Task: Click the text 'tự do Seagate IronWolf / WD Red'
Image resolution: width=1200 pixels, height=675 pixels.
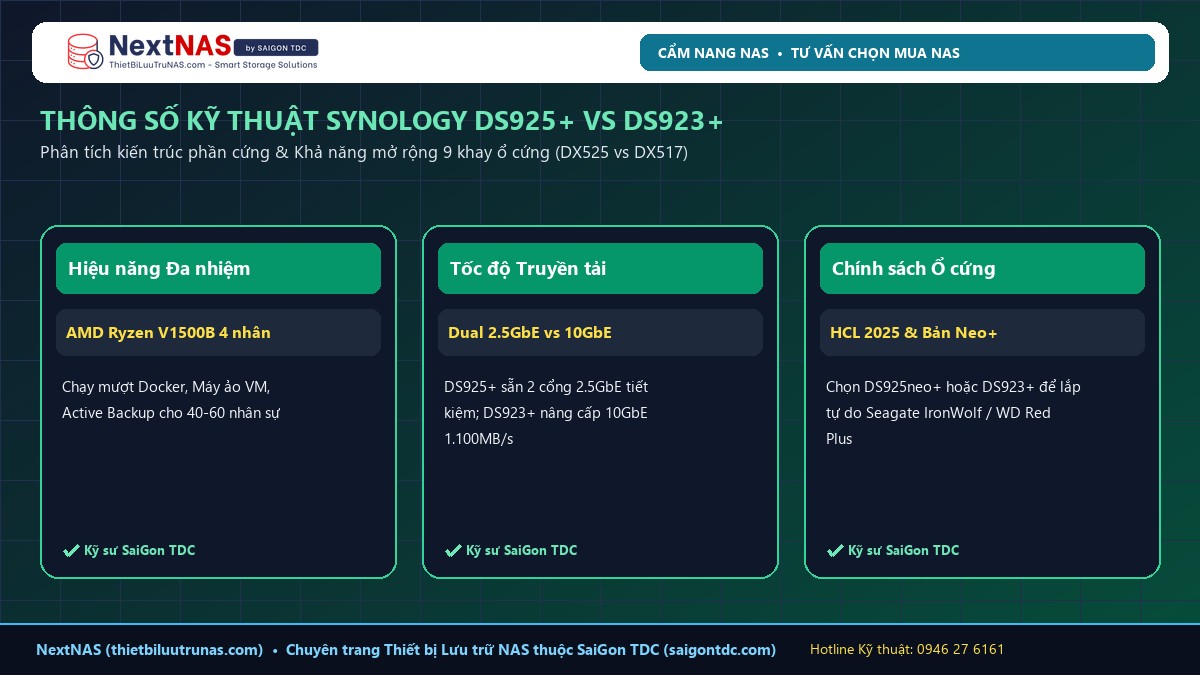Action: point(938,412)
